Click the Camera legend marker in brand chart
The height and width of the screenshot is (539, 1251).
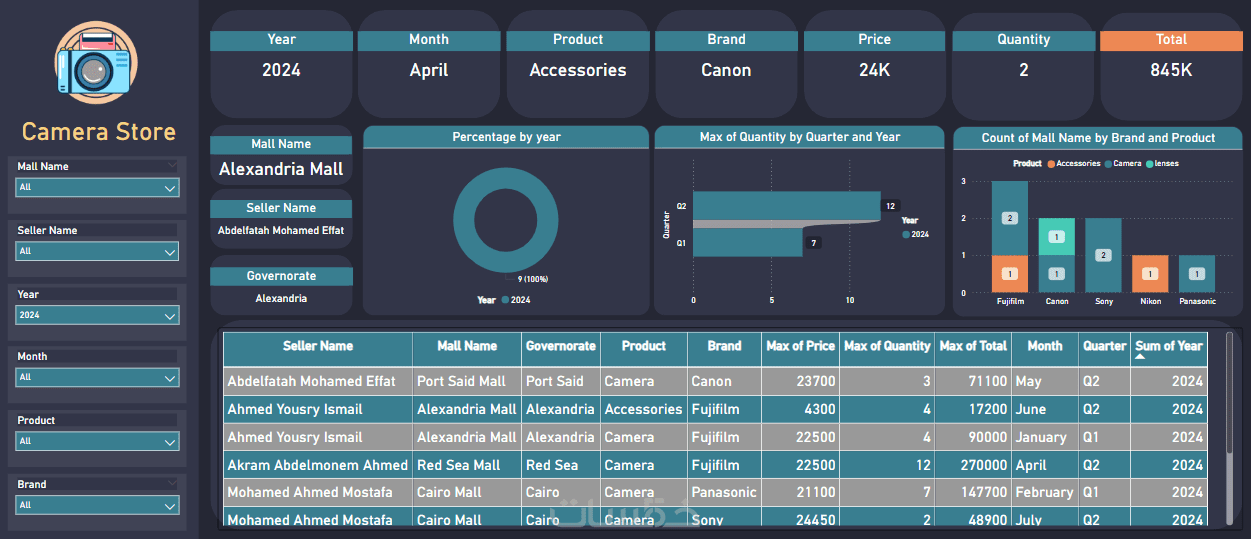coord(1109,163)
